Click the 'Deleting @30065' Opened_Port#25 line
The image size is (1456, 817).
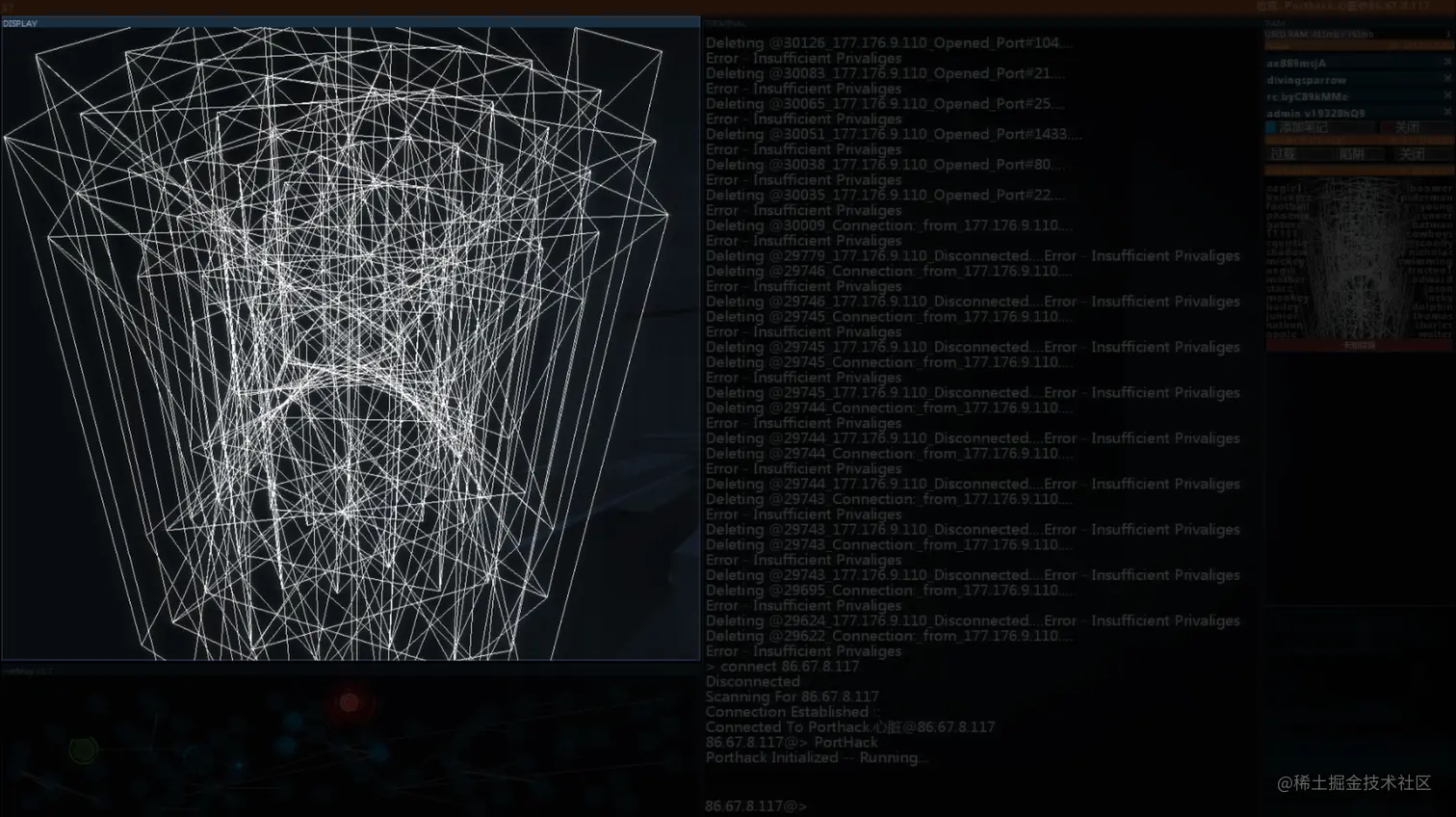(885, 103)
